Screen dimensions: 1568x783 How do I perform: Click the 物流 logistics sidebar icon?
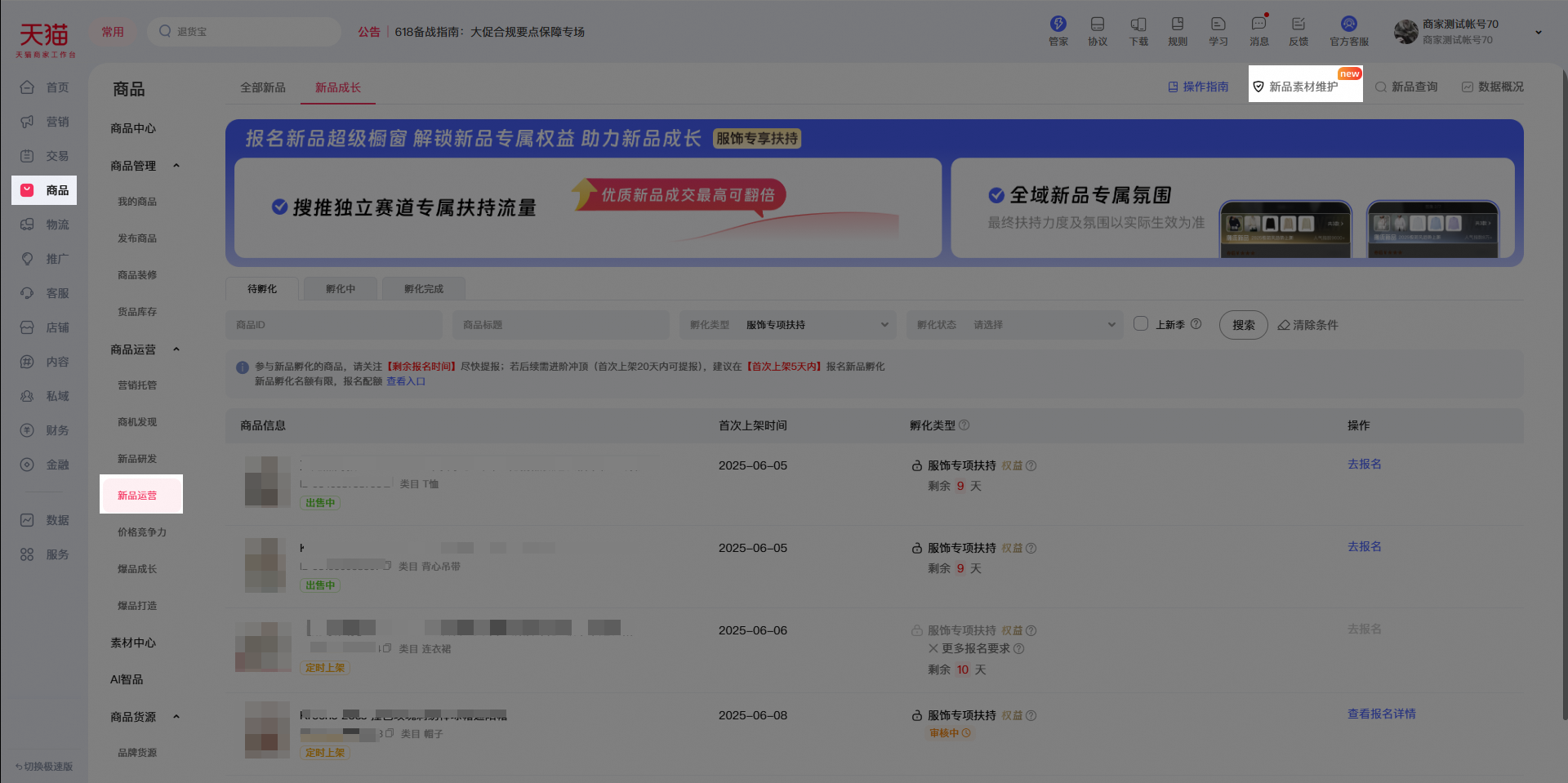27,225
